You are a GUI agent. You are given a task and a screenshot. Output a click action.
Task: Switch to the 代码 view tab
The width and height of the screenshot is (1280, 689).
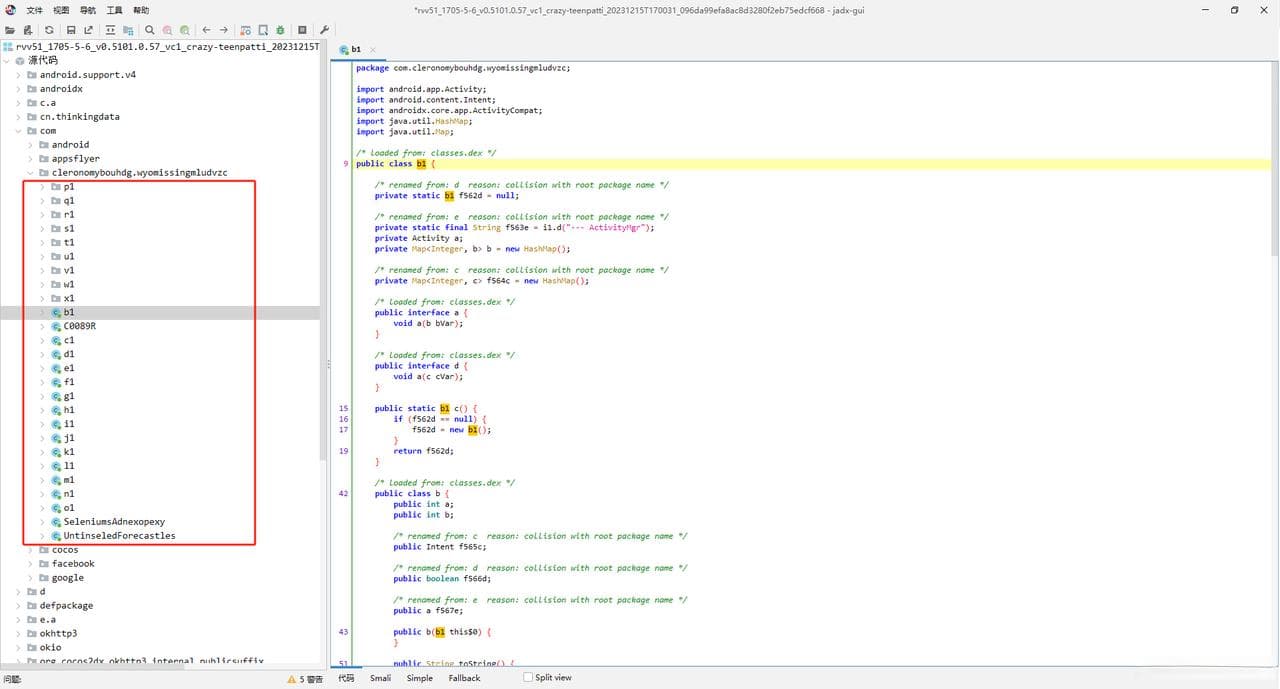[345, 678]
